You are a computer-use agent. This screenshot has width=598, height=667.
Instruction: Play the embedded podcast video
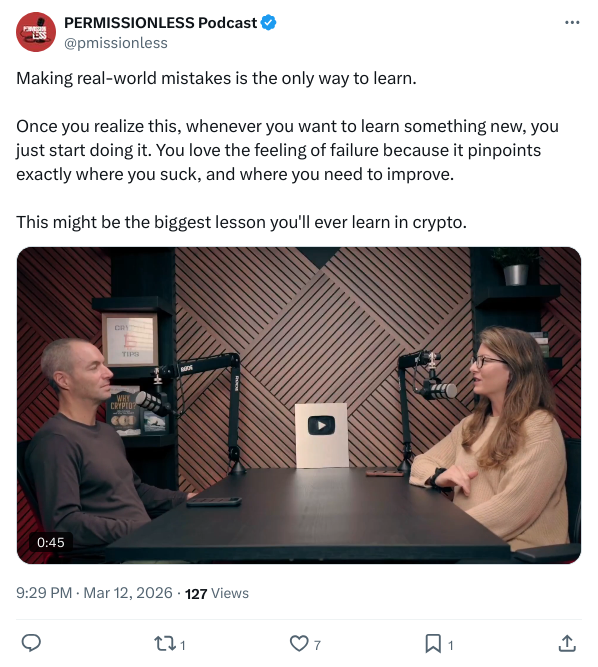pos(299,405)
